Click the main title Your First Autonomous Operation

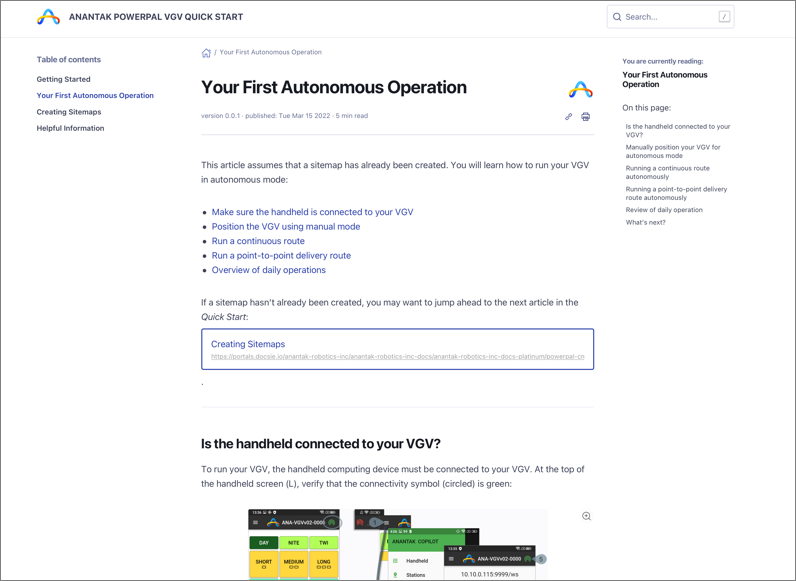click(x=334, y=87)
